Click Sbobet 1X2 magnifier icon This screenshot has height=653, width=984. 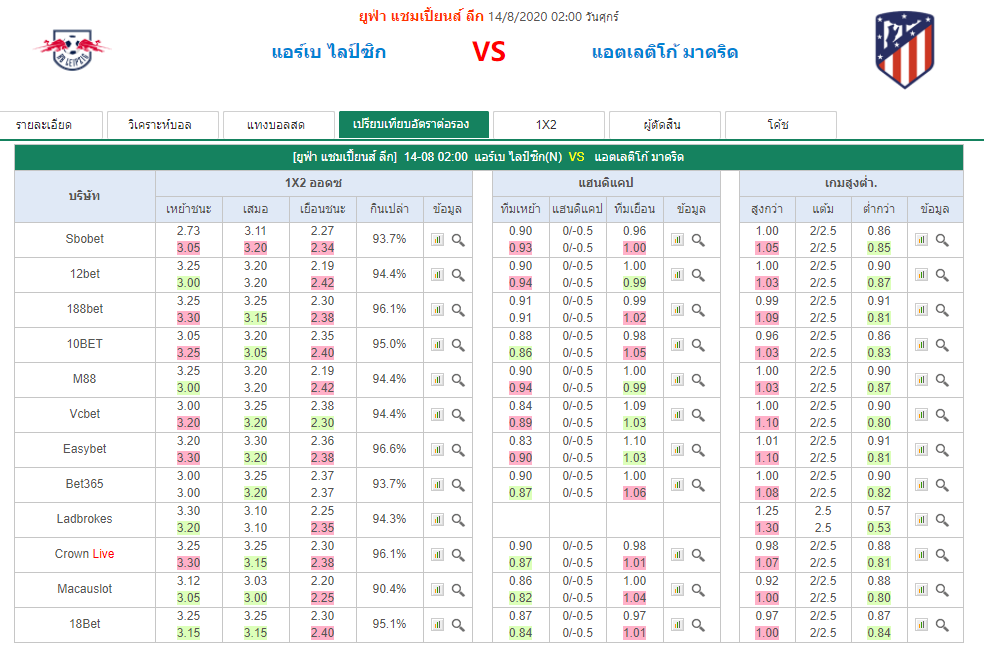(458, 240)
